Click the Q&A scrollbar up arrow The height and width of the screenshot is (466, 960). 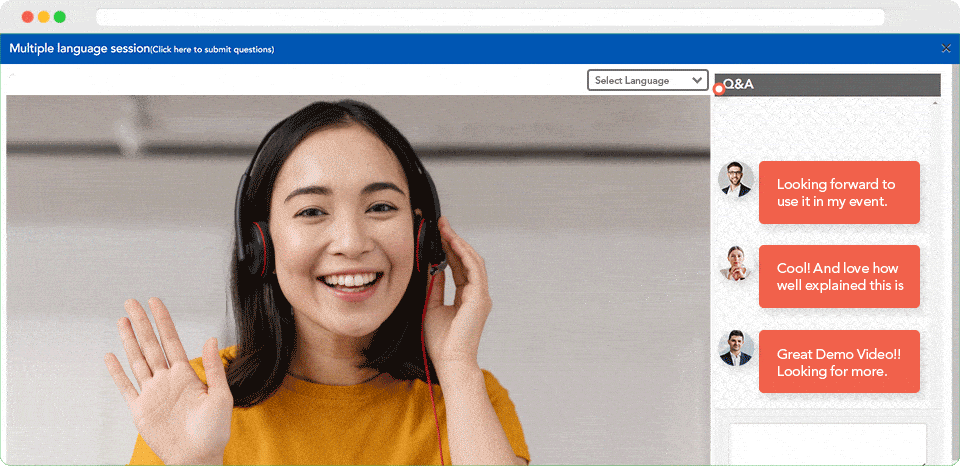(934, 103)
